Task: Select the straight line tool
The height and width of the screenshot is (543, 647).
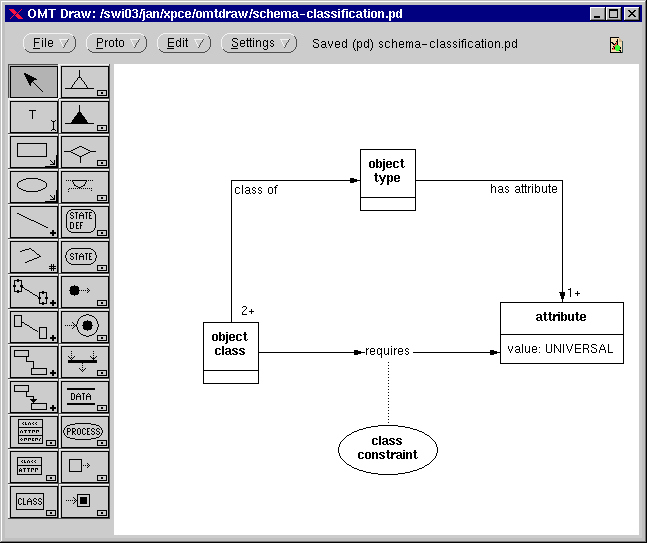Action: point(33,222)
